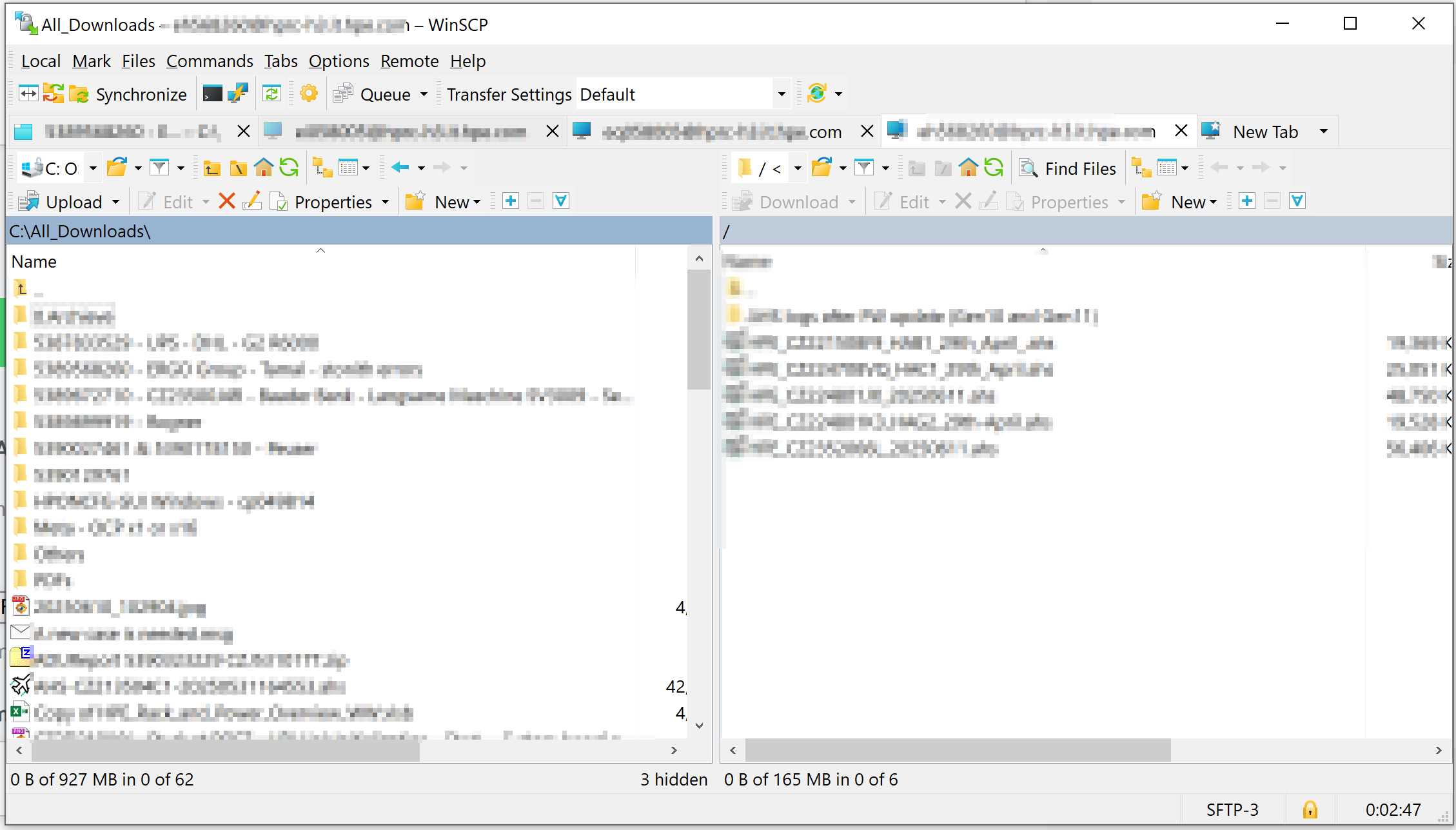Delete selected local file with red X

point(226,202)
